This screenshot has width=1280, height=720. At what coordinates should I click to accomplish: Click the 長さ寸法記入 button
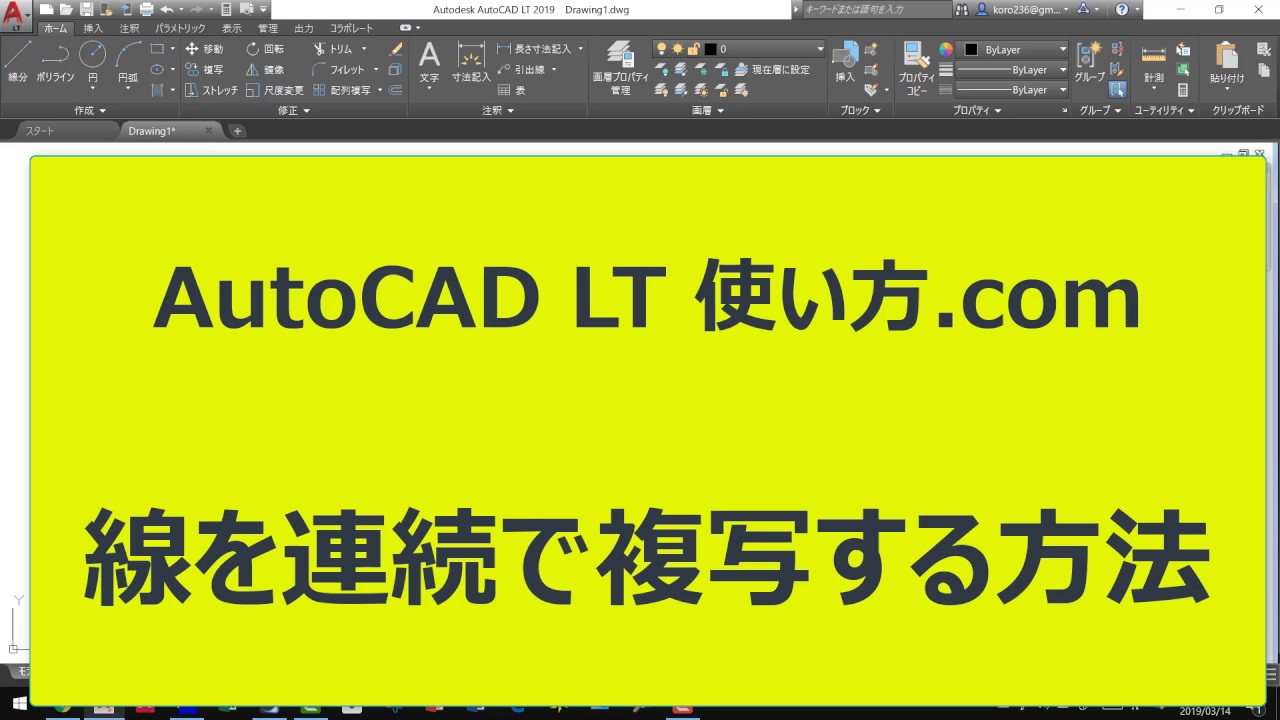coord(534,48)
